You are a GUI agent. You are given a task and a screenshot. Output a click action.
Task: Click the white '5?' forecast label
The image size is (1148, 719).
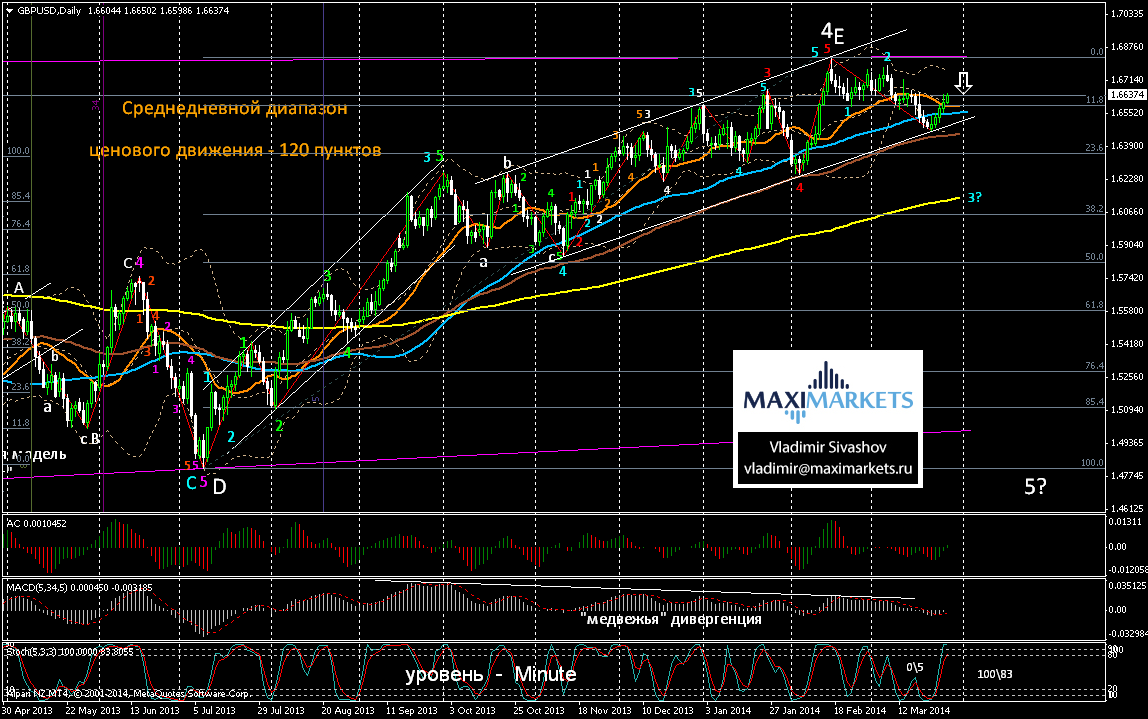click(1035, 487)
